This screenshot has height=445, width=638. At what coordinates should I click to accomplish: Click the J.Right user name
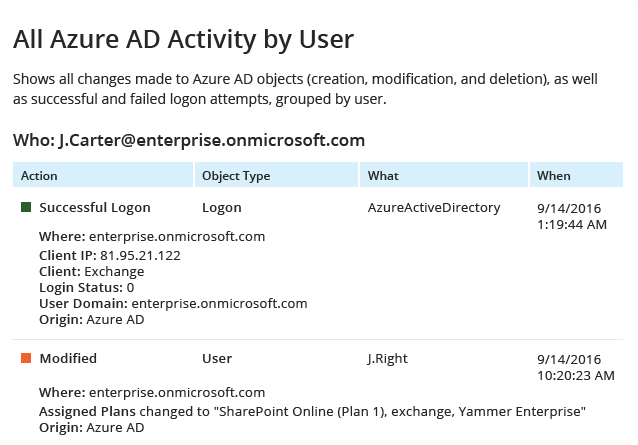point(390,358)
